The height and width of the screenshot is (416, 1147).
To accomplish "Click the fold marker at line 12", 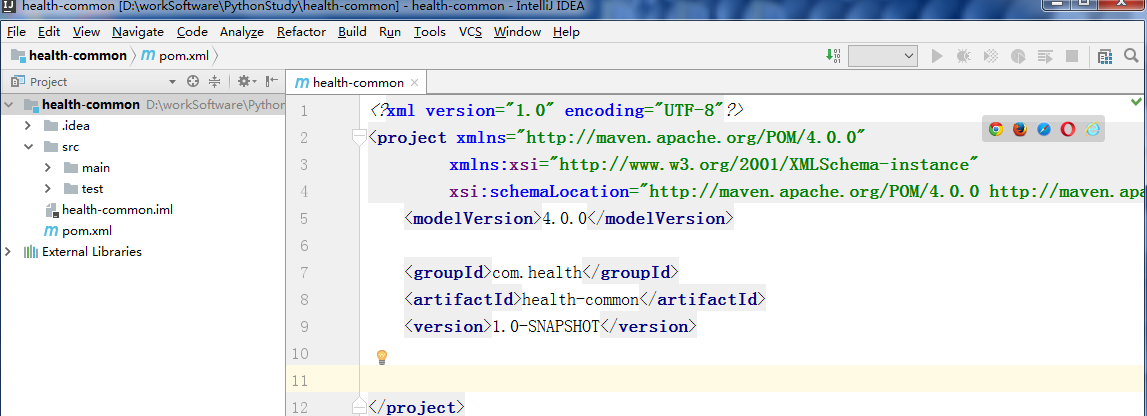I will (359, 406).
